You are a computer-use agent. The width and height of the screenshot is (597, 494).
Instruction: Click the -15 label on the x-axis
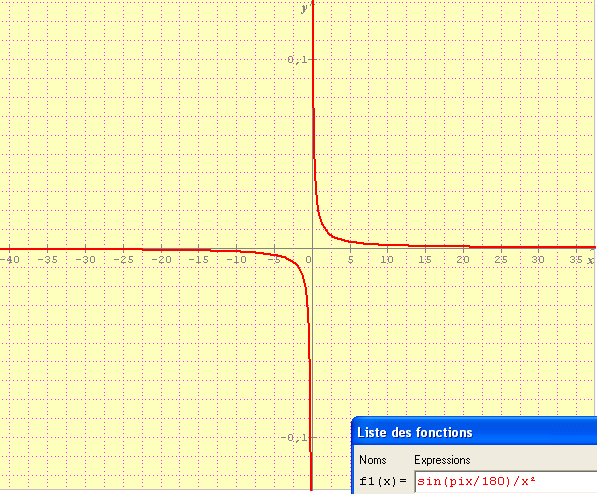198,260
